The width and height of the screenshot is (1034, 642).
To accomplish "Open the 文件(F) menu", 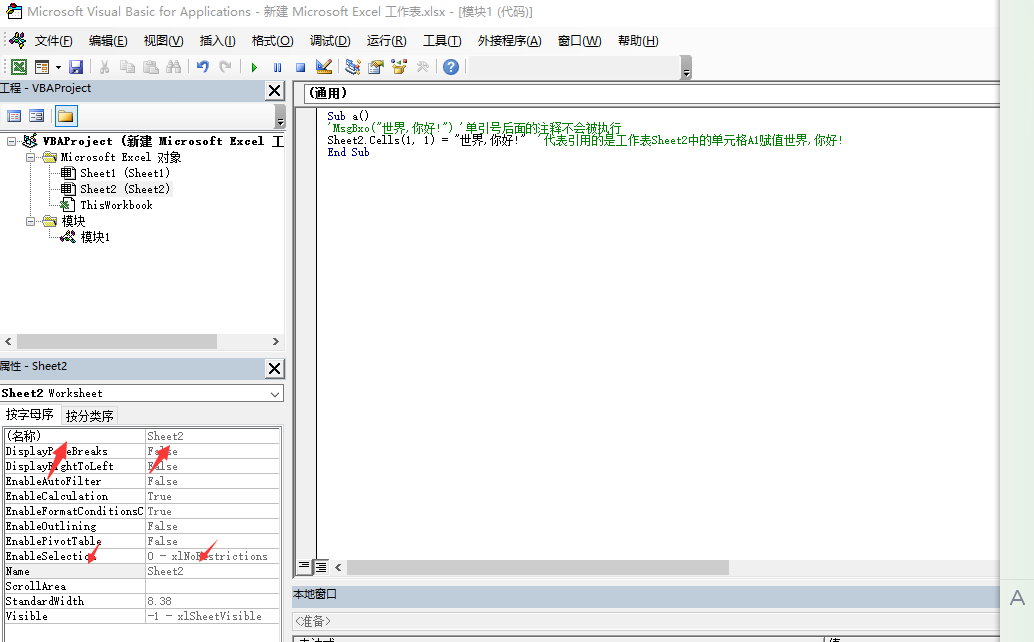I will pyautogui.click(x=53, y=41).
